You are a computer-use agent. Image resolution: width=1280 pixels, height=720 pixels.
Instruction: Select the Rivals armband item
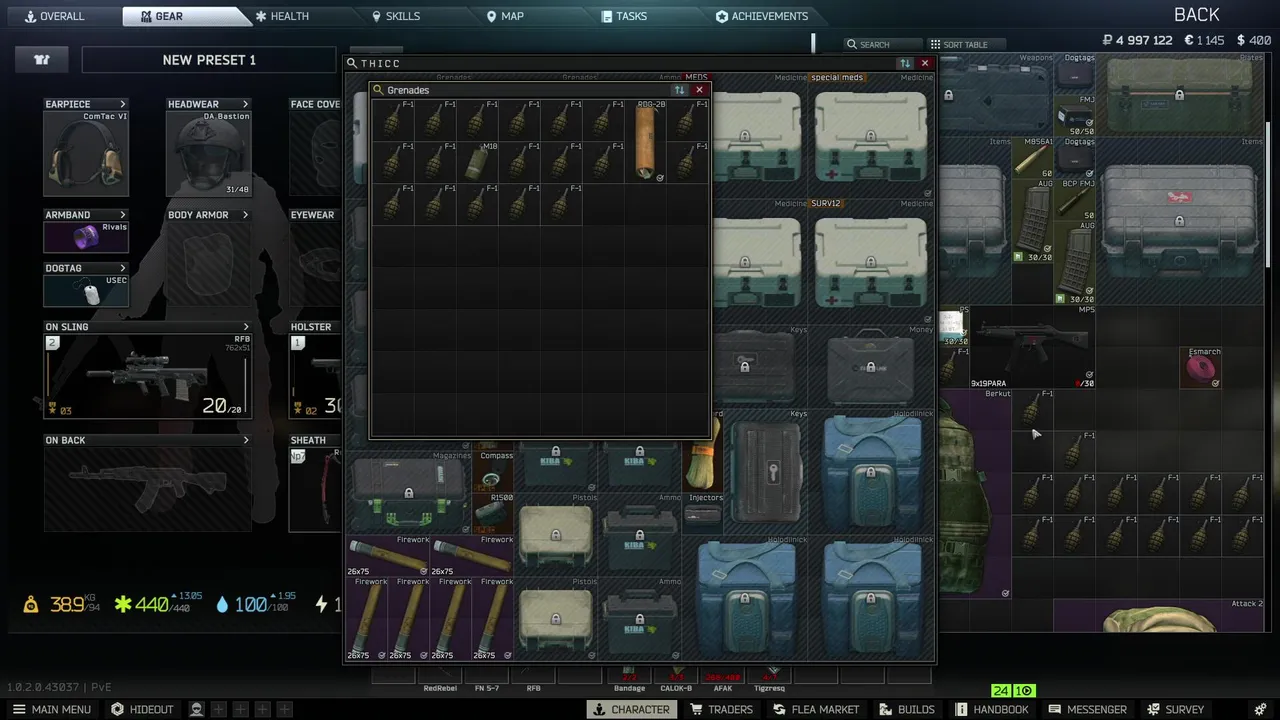pos(86,237)
